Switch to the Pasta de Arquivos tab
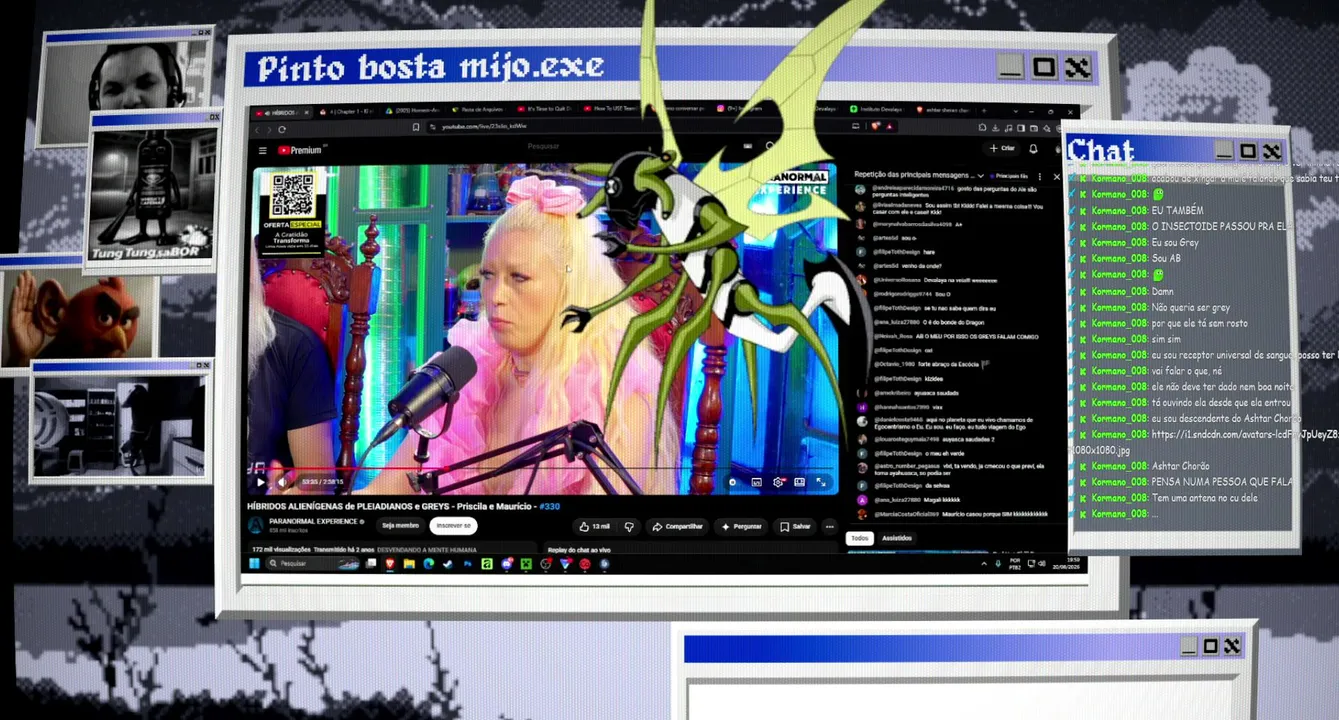This screenshot has height=720, width=1339. (480, 109)
